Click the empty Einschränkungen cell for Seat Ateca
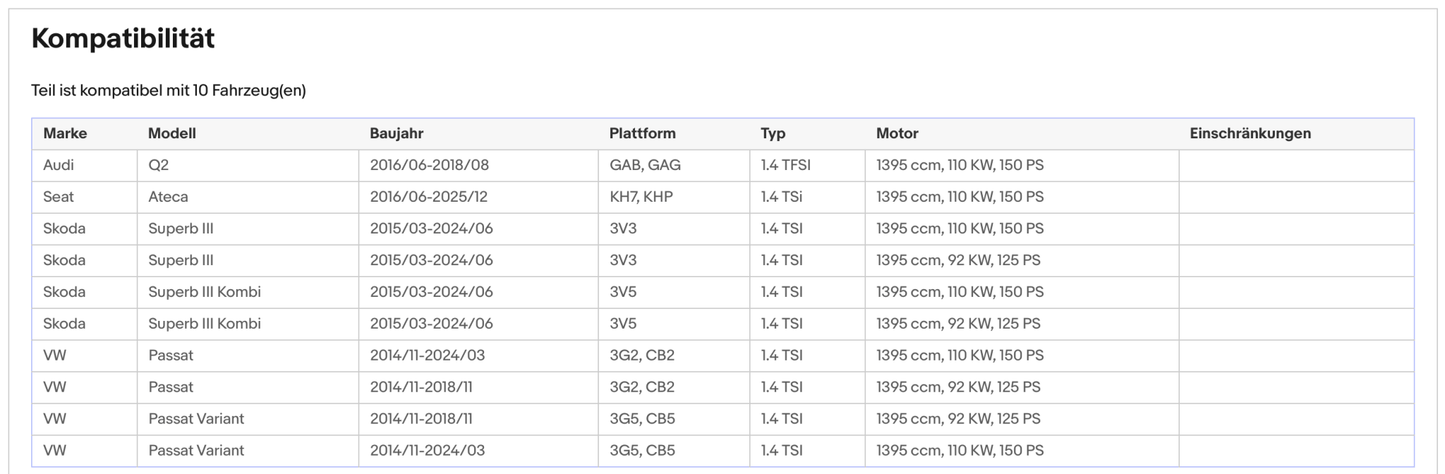 coord(1296,197)
